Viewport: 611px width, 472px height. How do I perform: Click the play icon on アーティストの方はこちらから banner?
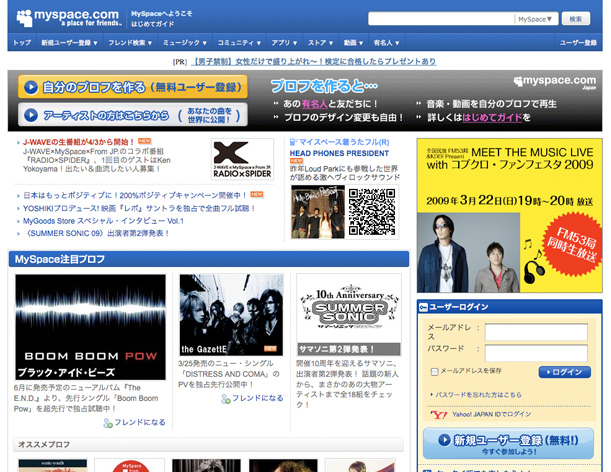tap(31, 115)
